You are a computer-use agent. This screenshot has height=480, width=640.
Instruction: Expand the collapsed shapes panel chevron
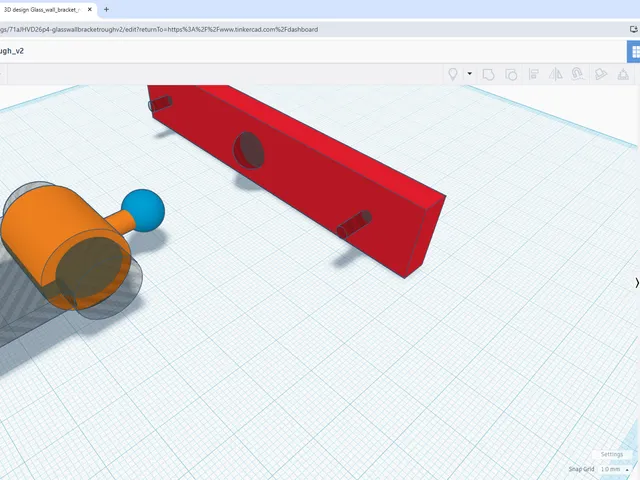tap(637, 282)
